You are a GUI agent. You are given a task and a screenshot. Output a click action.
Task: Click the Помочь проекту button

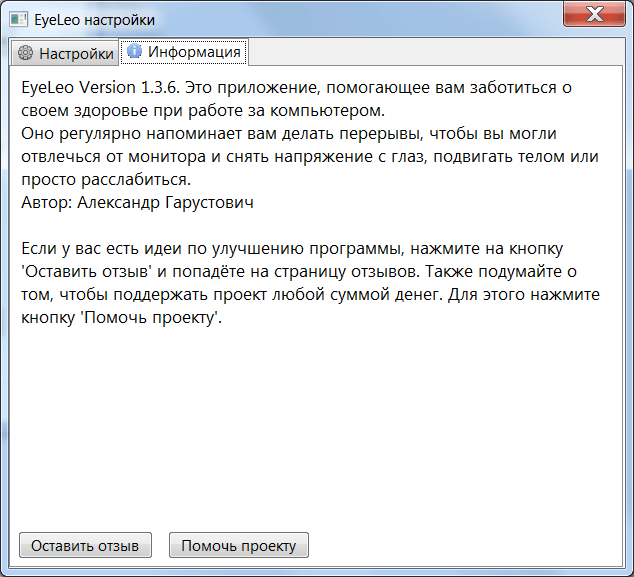(239, 545)
